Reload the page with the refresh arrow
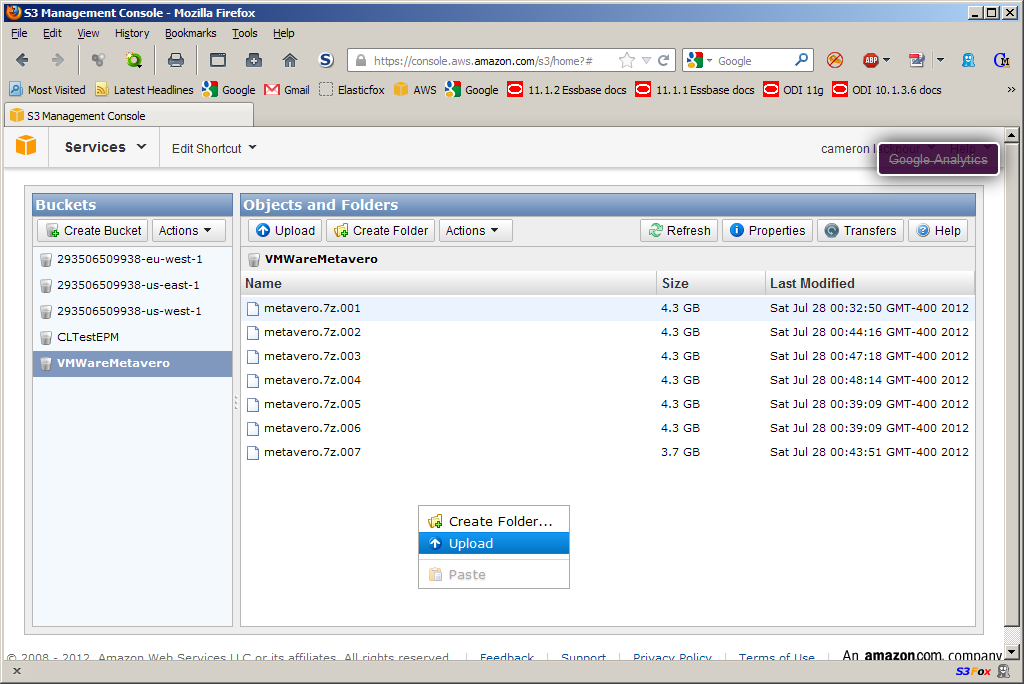Viewport: 1024px width, 684px height. (x=664, y=60)
